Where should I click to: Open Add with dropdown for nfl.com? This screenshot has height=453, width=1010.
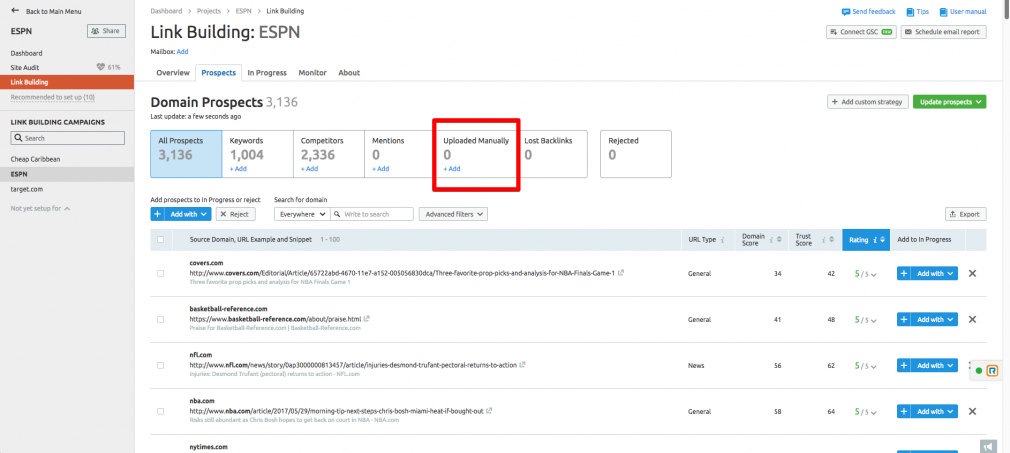click(935, 365)
